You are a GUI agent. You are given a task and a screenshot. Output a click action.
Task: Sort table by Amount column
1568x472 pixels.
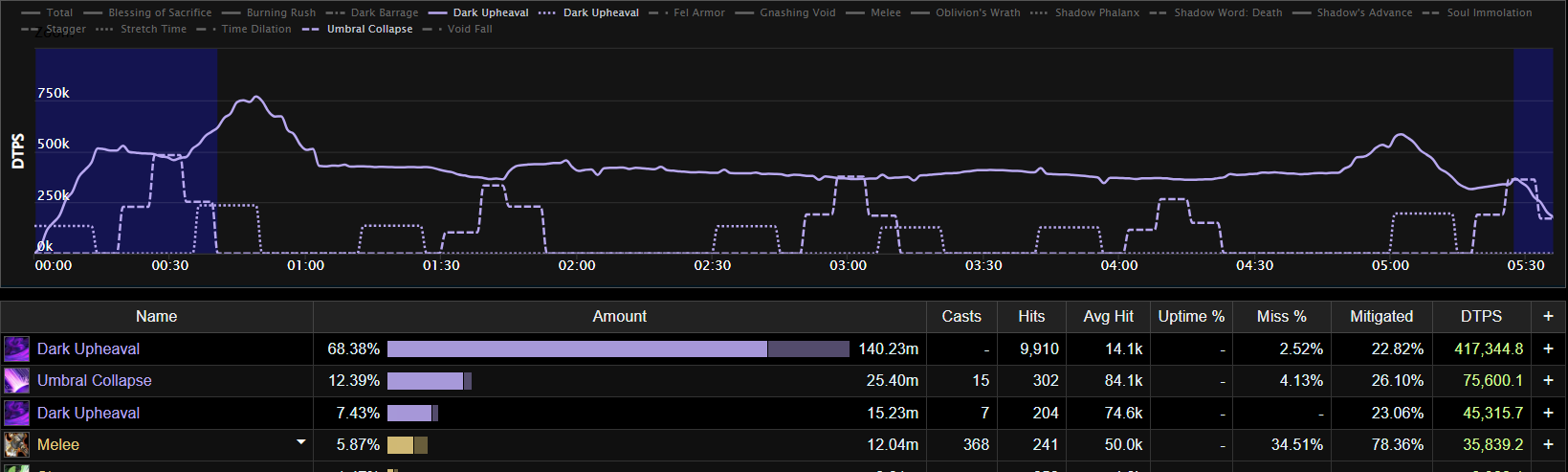(x=620, y=317)
